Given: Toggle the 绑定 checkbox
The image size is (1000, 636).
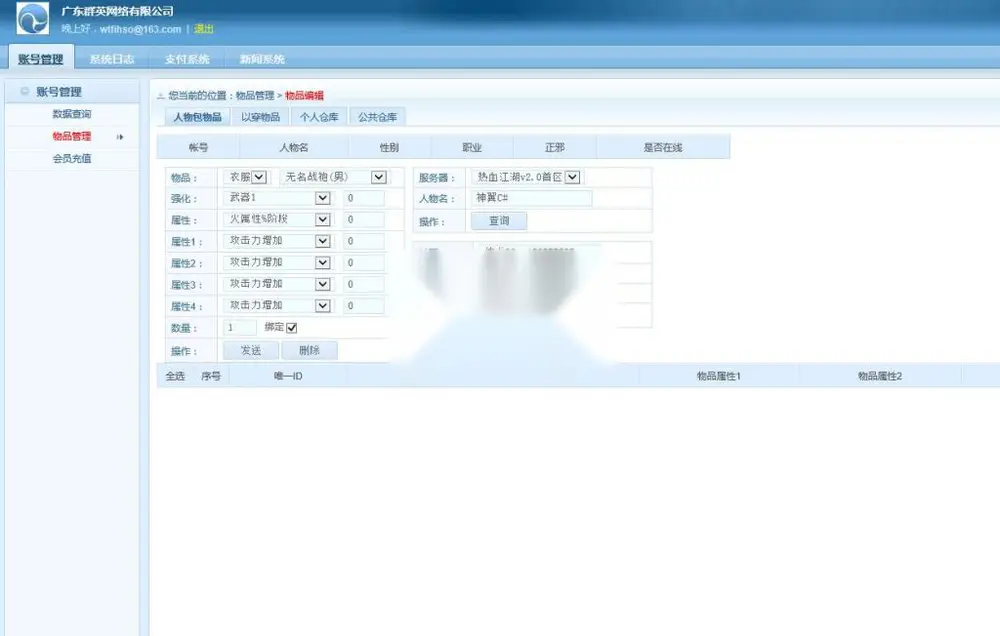Looking at the screenshot, I should 291,328.
